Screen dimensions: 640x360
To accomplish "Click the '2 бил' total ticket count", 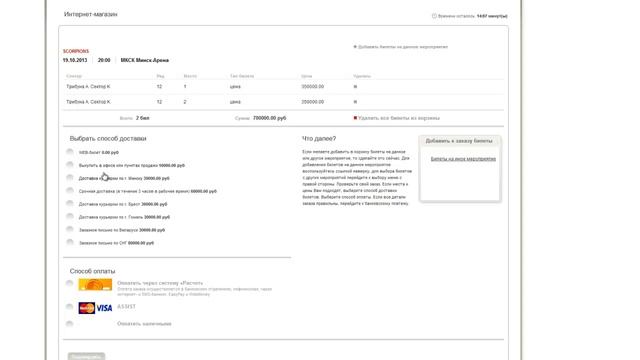I will click(143, 118).
